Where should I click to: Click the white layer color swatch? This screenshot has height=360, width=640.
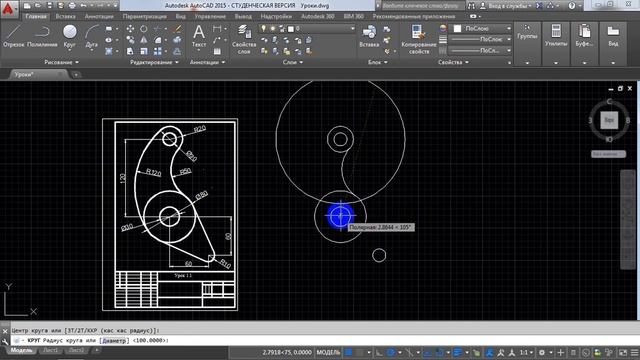(x=291, y=29)
